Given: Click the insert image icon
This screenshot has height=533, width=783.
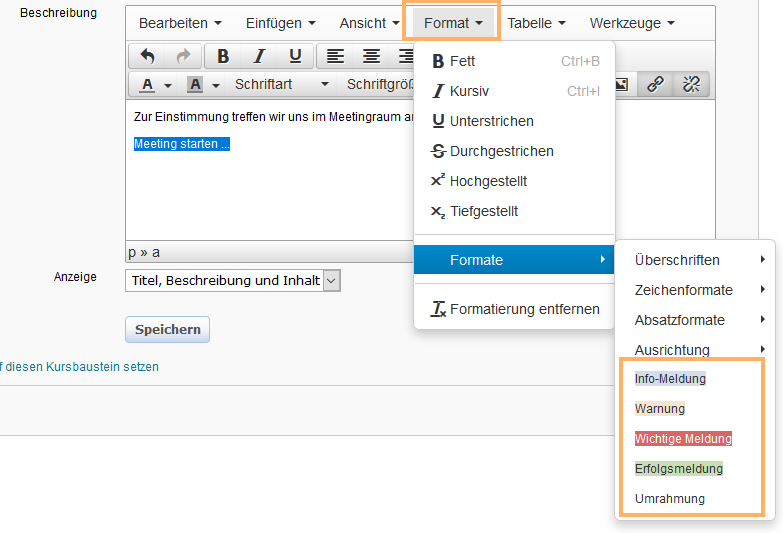Looking at the screenshot, I should coord(622,84).
